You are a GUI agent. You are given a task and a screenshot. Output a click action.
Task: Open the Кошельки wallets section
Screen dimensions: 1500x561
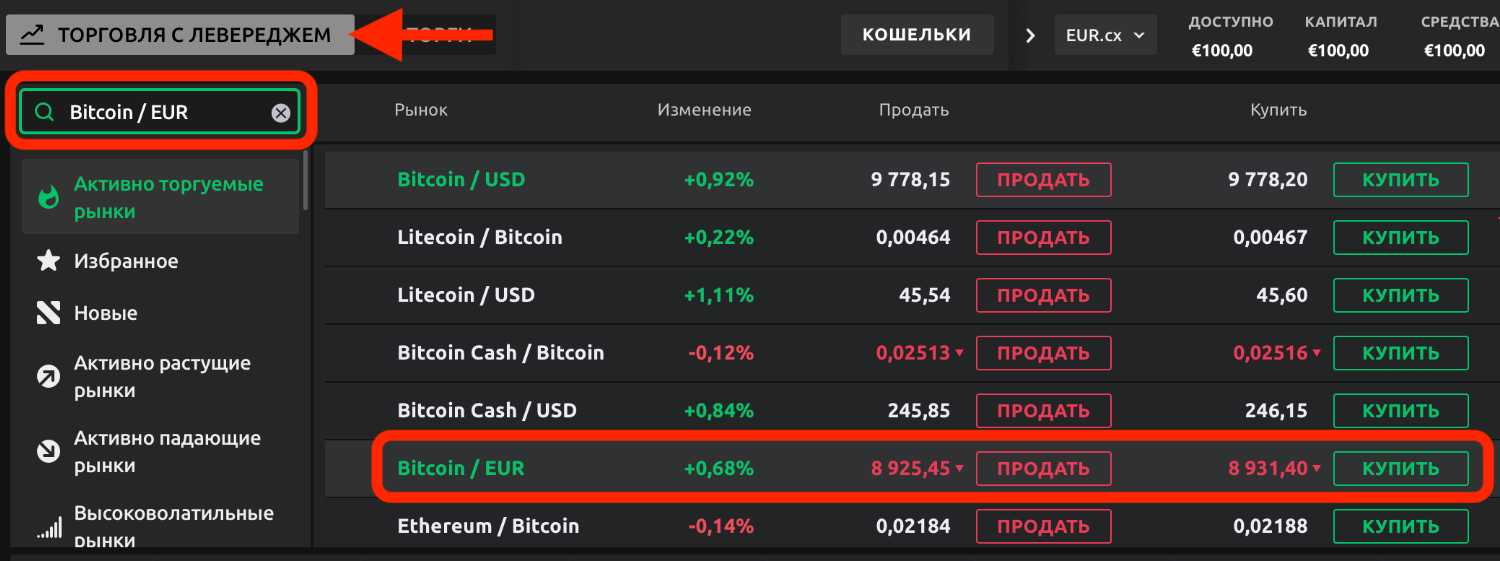[917, 35]
